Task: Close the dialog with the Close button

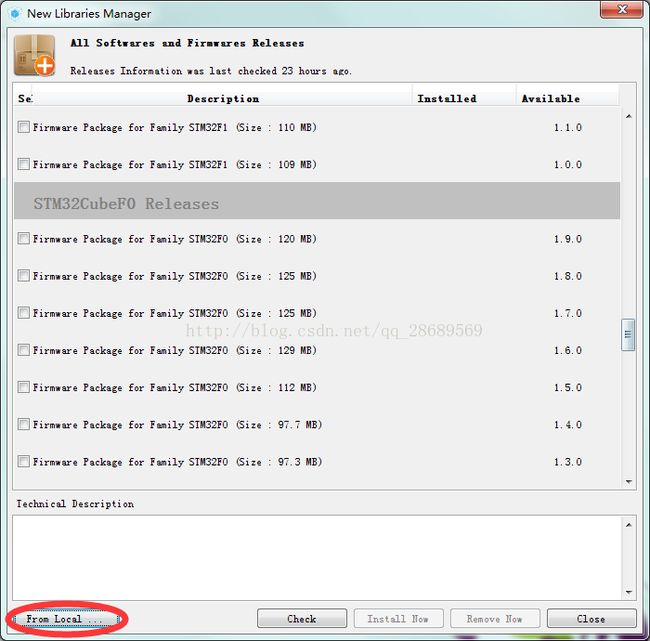Action: click(592, 619)
